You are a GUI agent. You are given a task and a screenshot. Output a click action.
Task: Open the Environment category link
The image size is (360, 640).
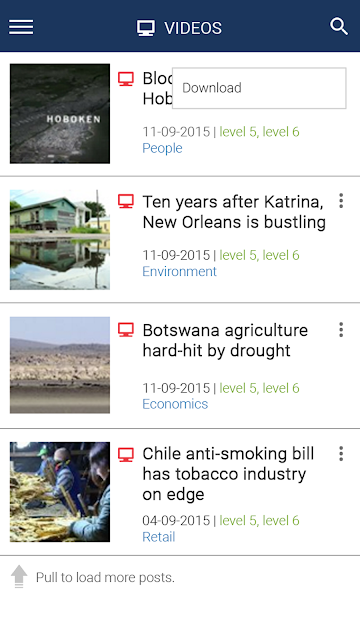tap(179, 271)
